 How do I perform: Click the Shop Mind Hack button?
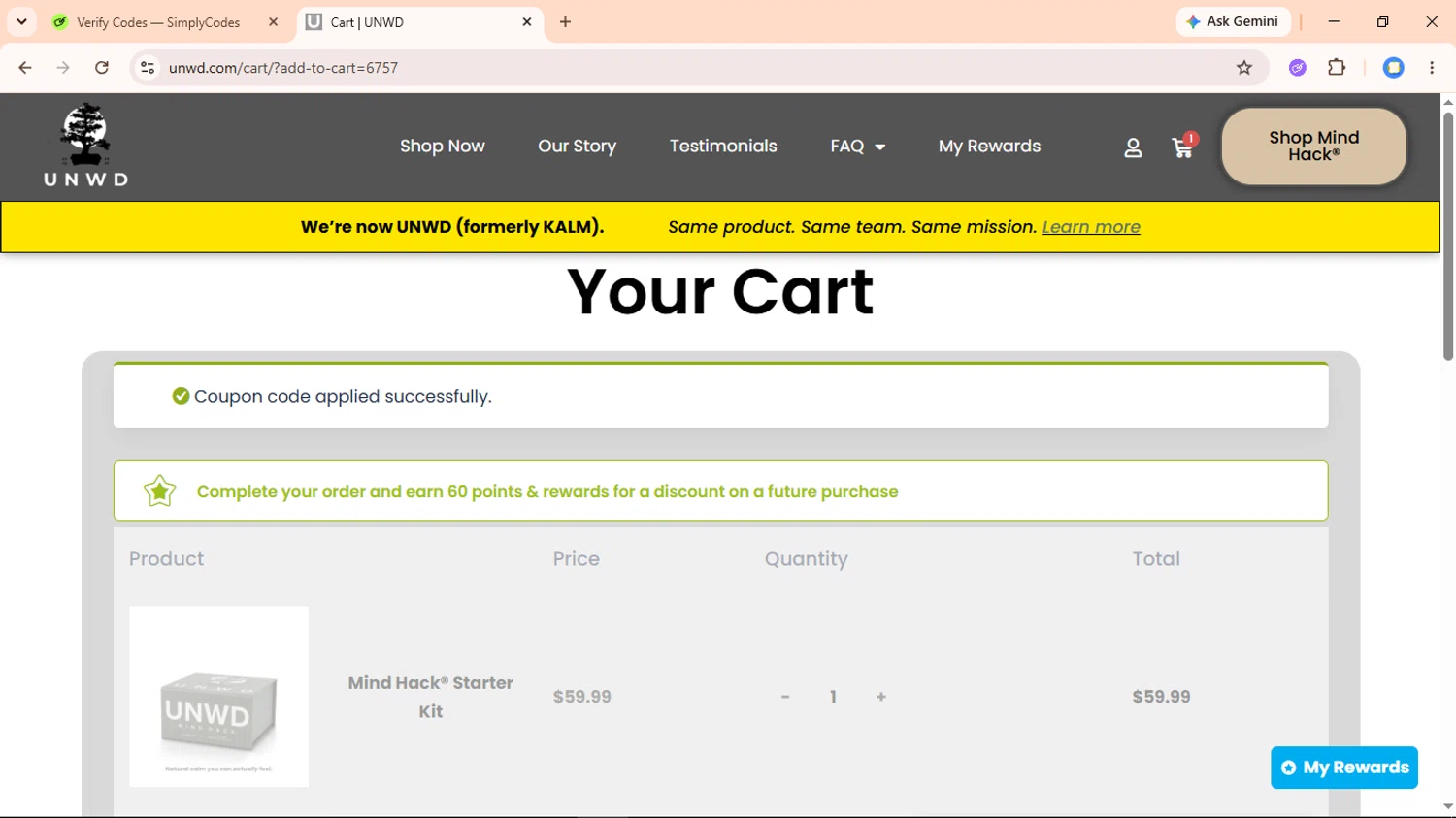point(1314,147)
